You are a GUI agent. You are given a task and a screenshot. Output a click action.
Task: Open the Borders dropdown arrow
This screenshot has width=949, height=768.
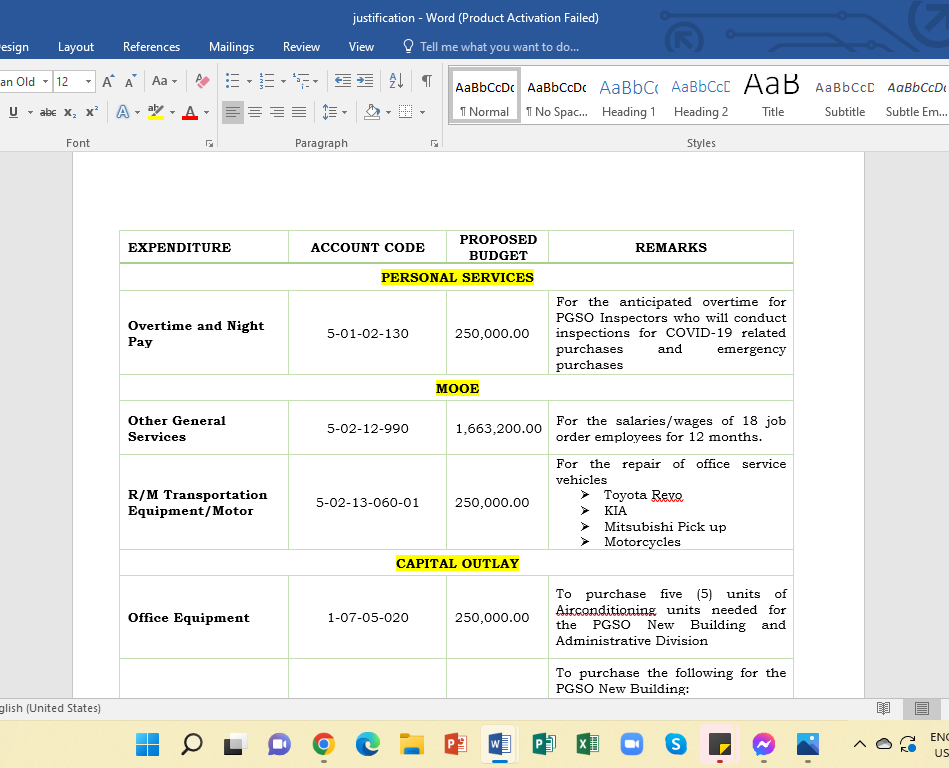click(x=422, y=112)
